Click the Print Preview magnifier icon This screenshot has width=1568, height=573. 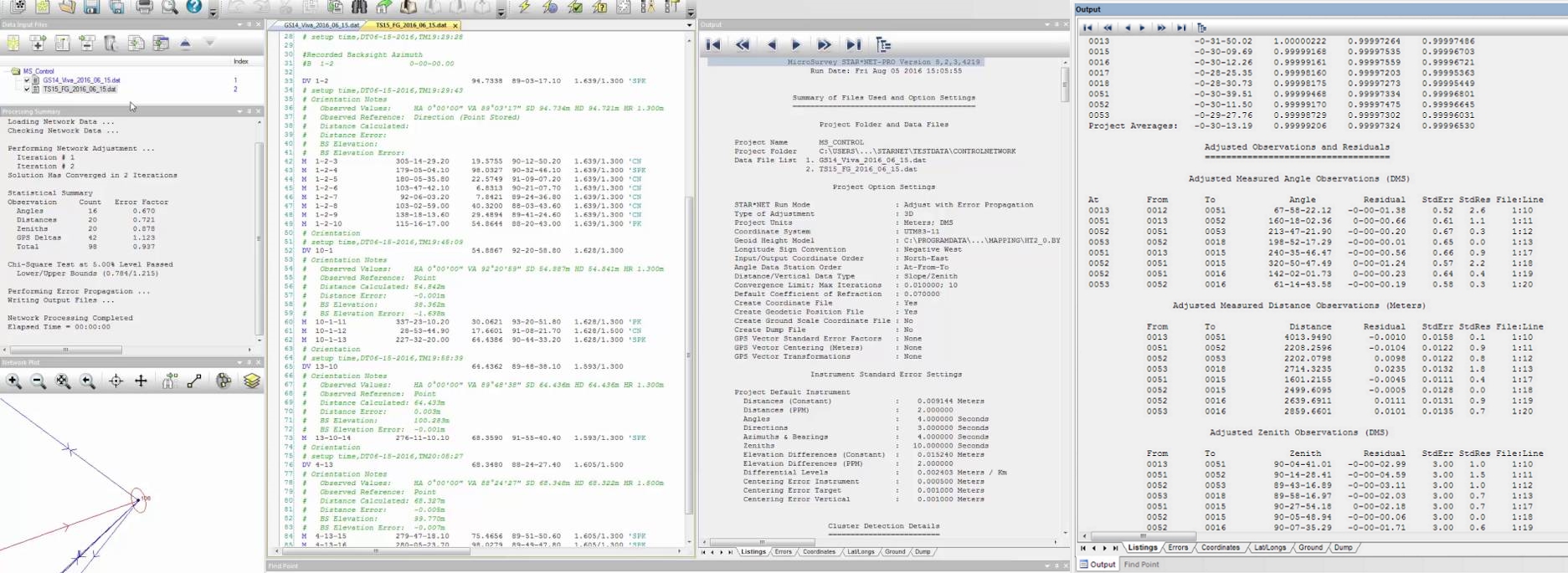pos(170,8)
